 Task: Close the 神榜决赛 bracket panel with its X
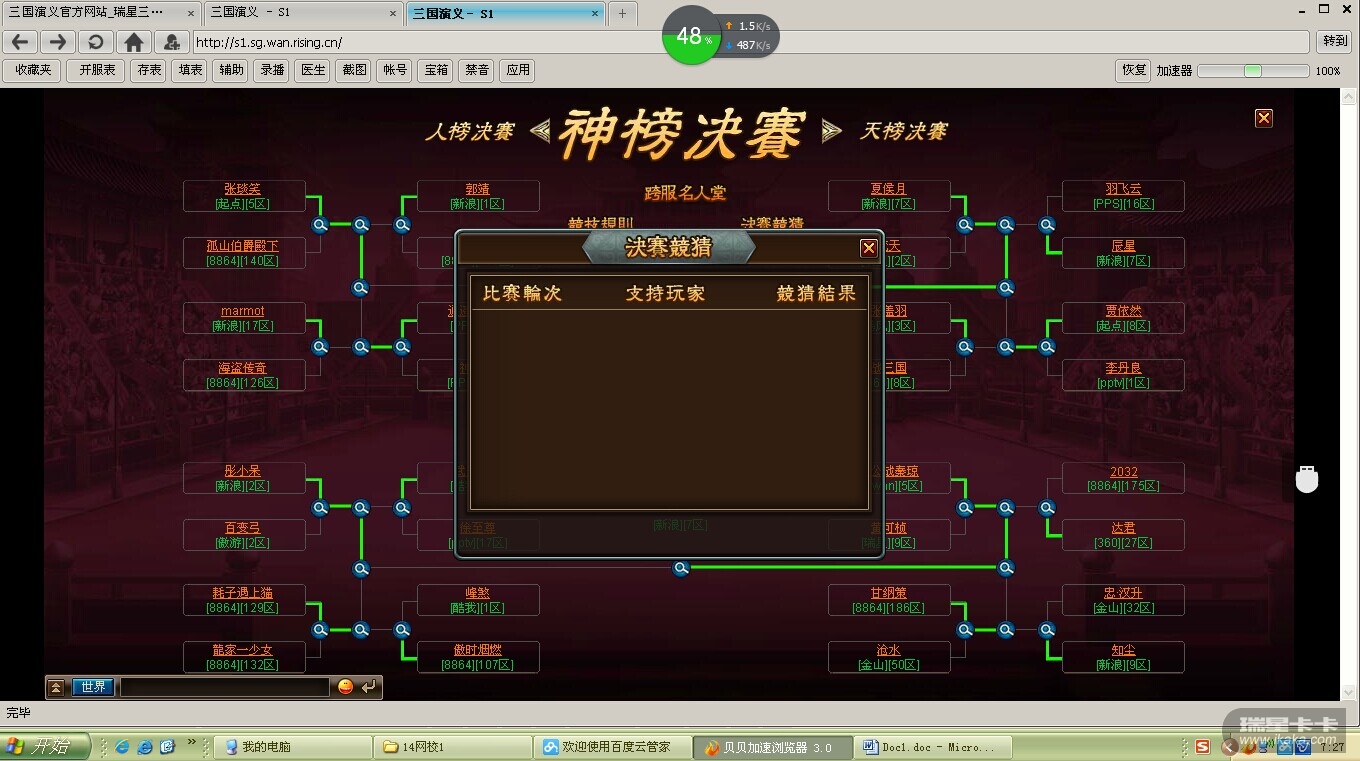tap(1264, 118)
